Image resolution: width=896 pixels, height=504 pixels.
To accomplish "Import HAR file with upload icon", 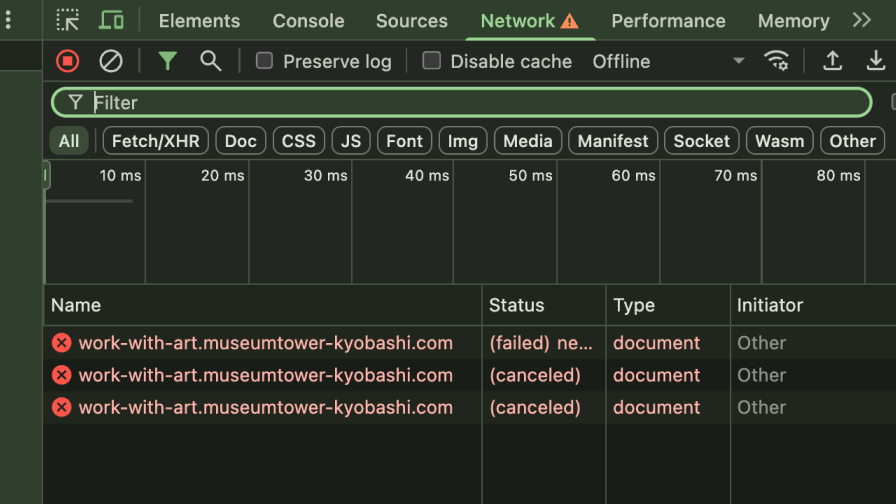I will click(833, 61).
